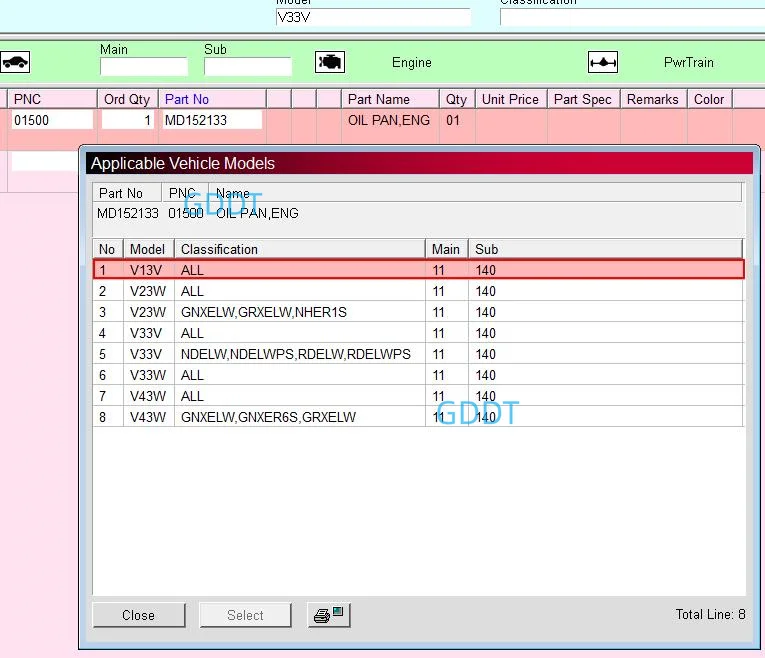
Task: Select row 4 V33V ALL
Action: (419, 333)
